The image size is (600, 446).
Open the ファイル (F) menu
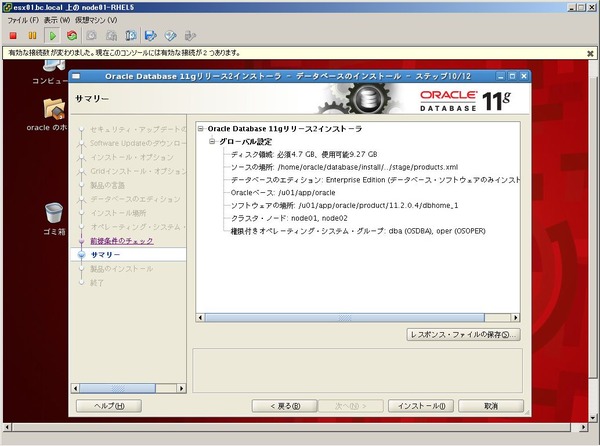coord(23,20)
